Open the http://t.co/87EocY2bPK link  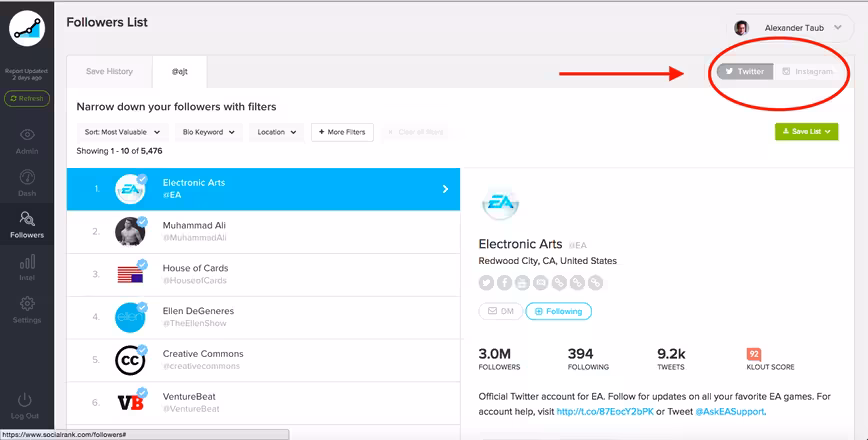click(x=605, y=412)
